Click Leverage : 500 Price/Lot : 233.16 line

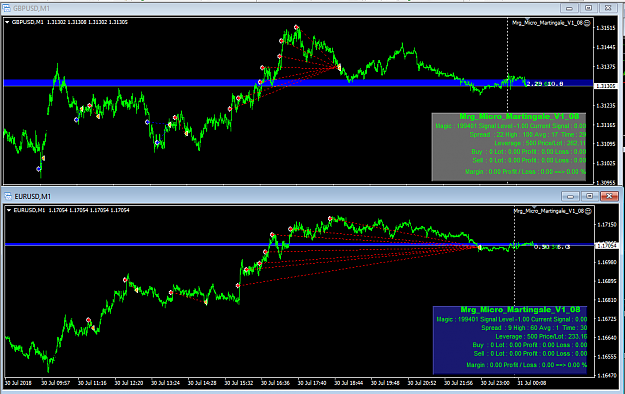(x=541, y=337)
